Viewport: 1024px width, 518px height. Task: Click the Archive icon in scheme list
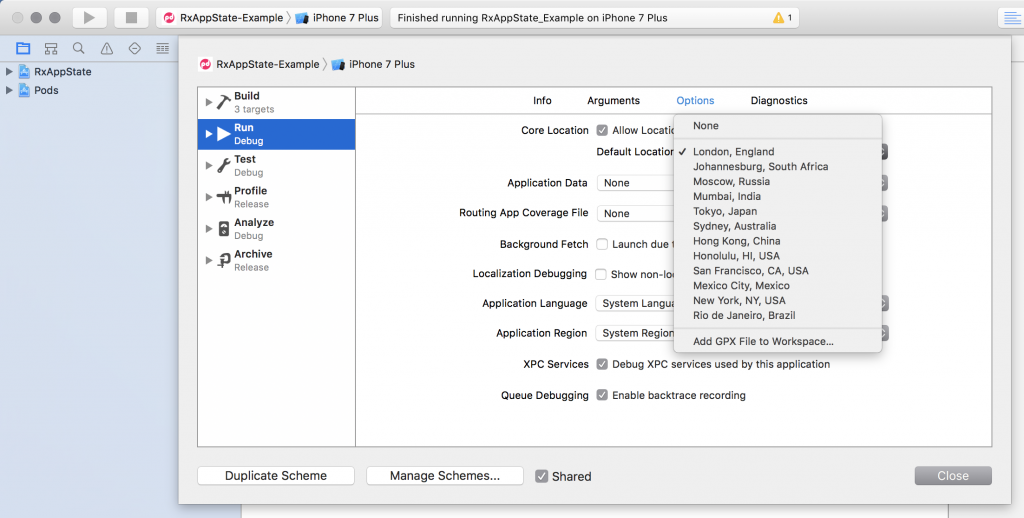(x=224, y=260)
